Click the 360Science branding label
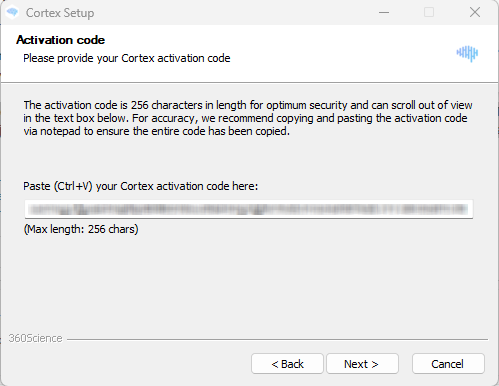The width and height of the screenshot is (499, 386). (35, 338)
